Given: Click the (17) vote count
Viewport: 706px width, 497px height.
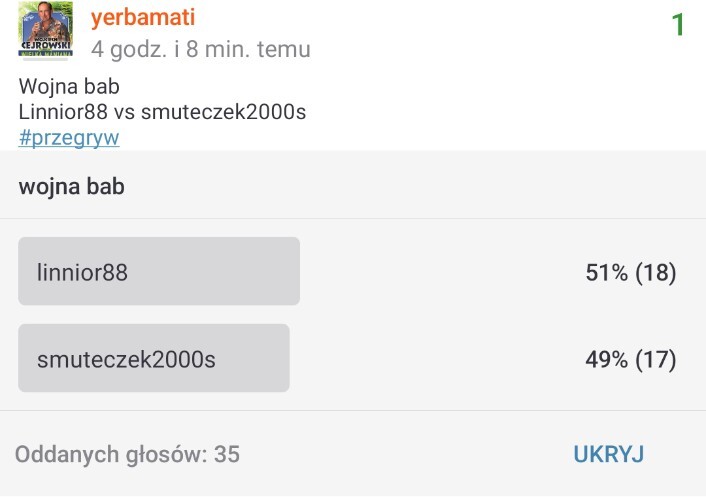Looking at the screenshot, I should (x=656, y=359).
